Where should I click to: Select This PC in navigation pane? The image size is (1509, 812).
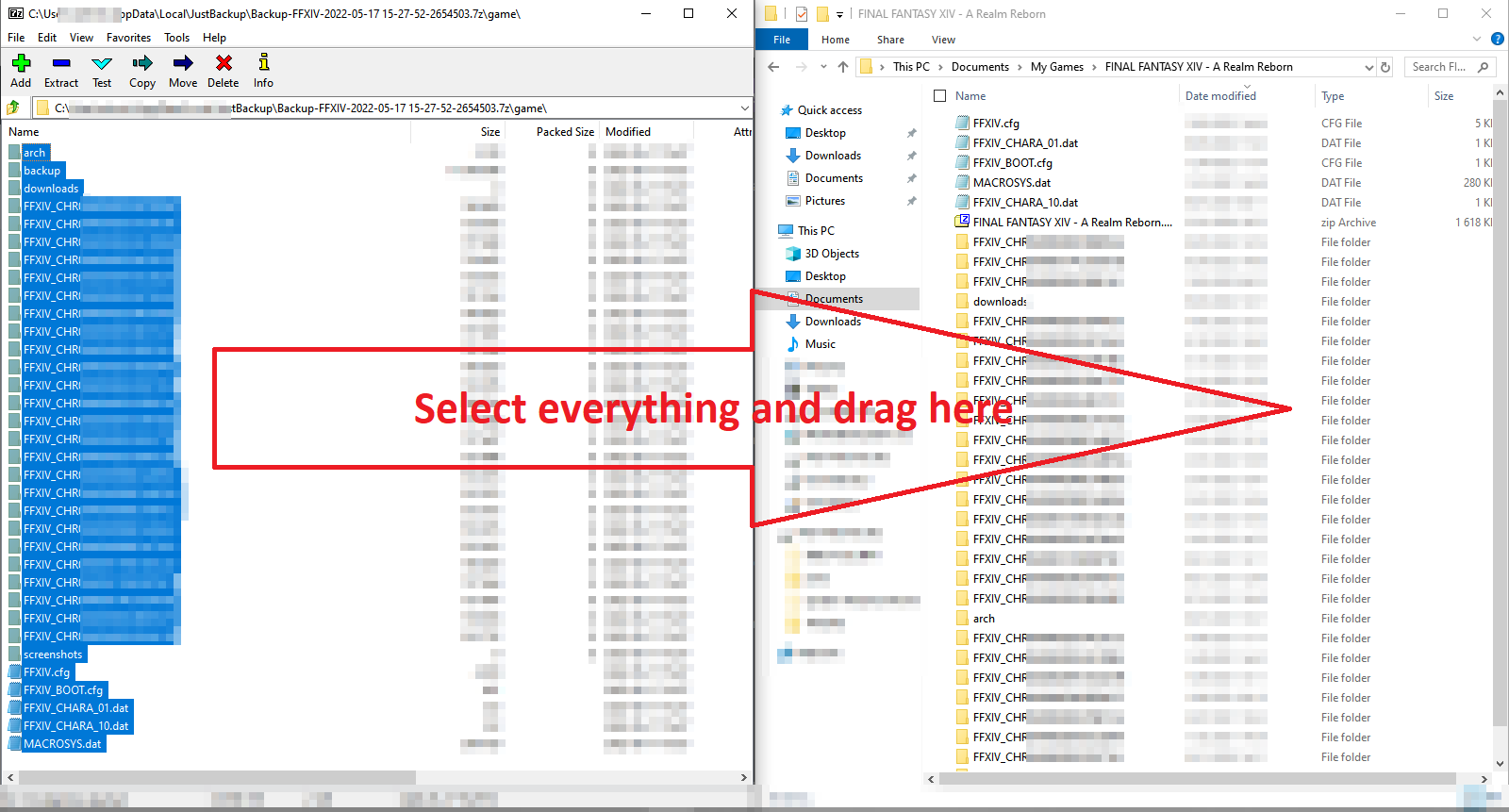[x=807, y=231]
